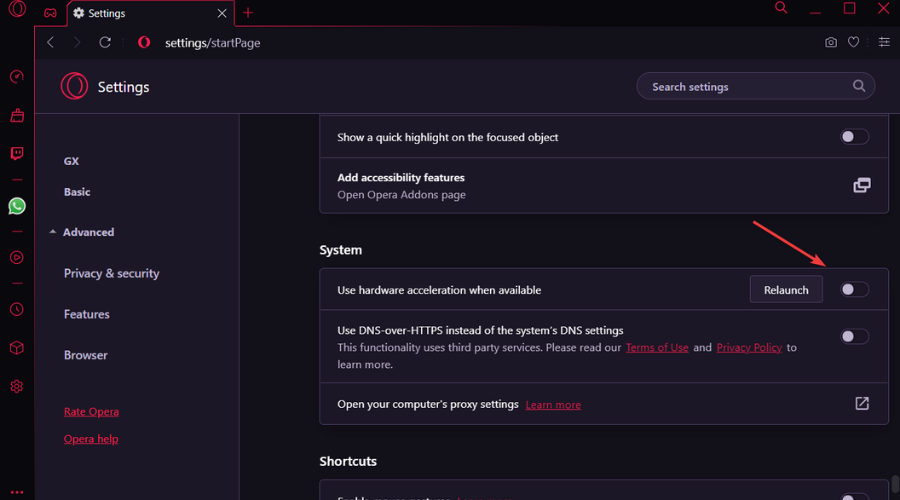This screenshot has width=900, height=500.
Task: Open the Twitch sidebar icon
Action: click(x=17, y=153)
